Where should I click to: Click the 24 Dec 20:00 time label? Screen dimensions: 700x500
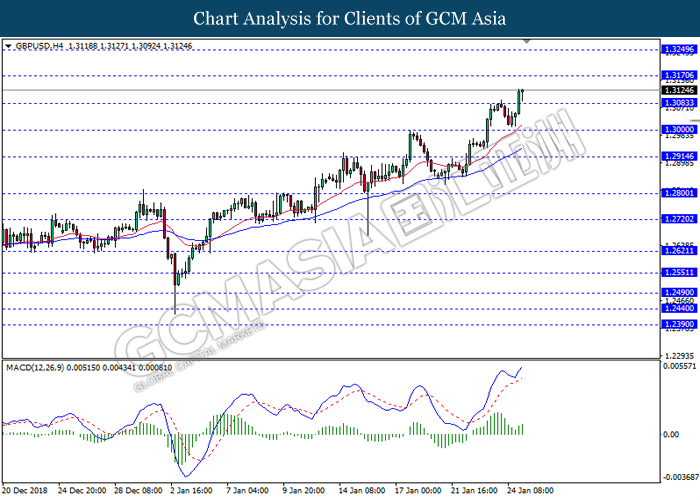pyautogui.click(x=82, y=490)
